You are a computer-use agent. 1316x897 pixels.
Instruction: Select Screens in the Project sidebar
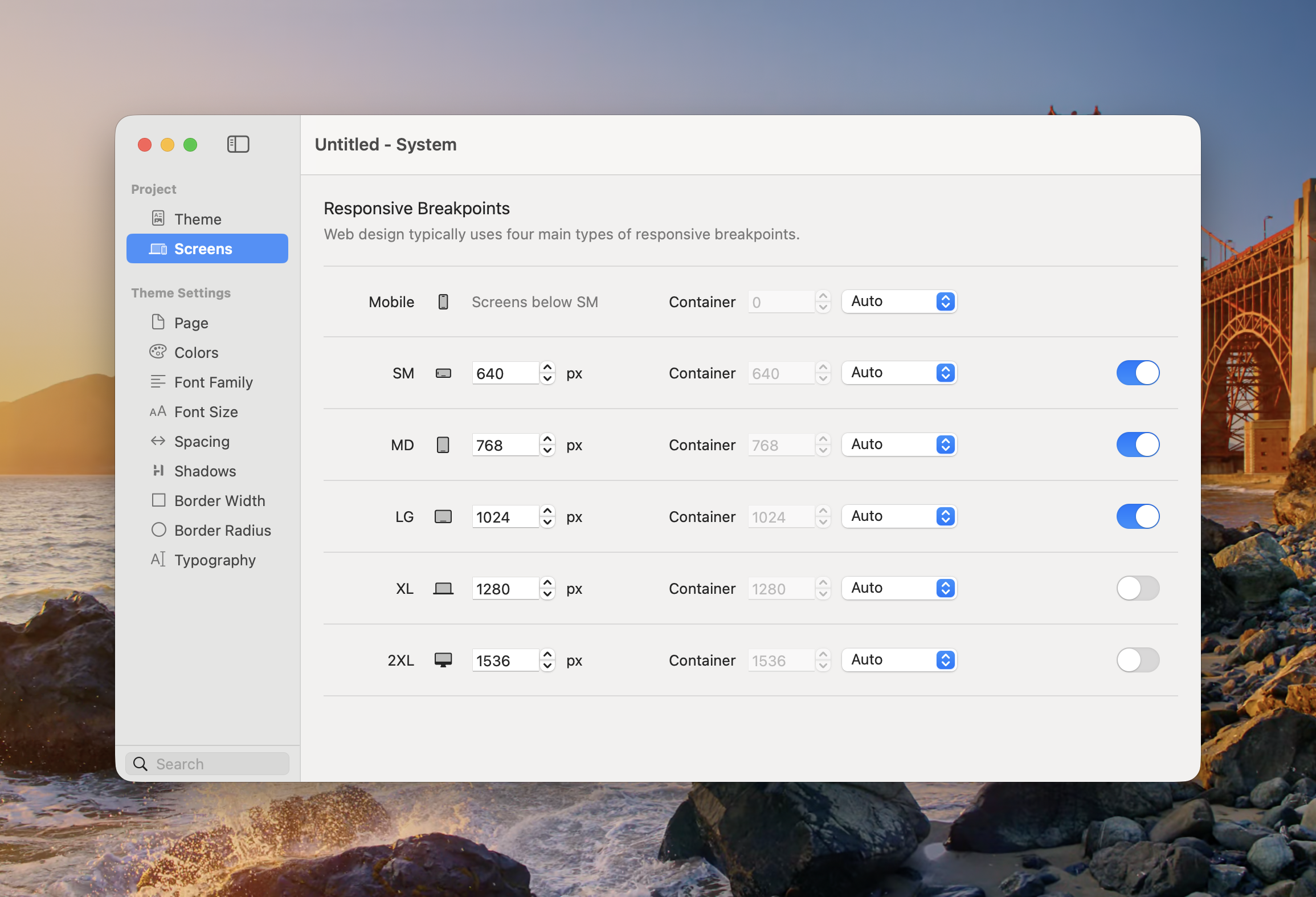coord(207,249)
